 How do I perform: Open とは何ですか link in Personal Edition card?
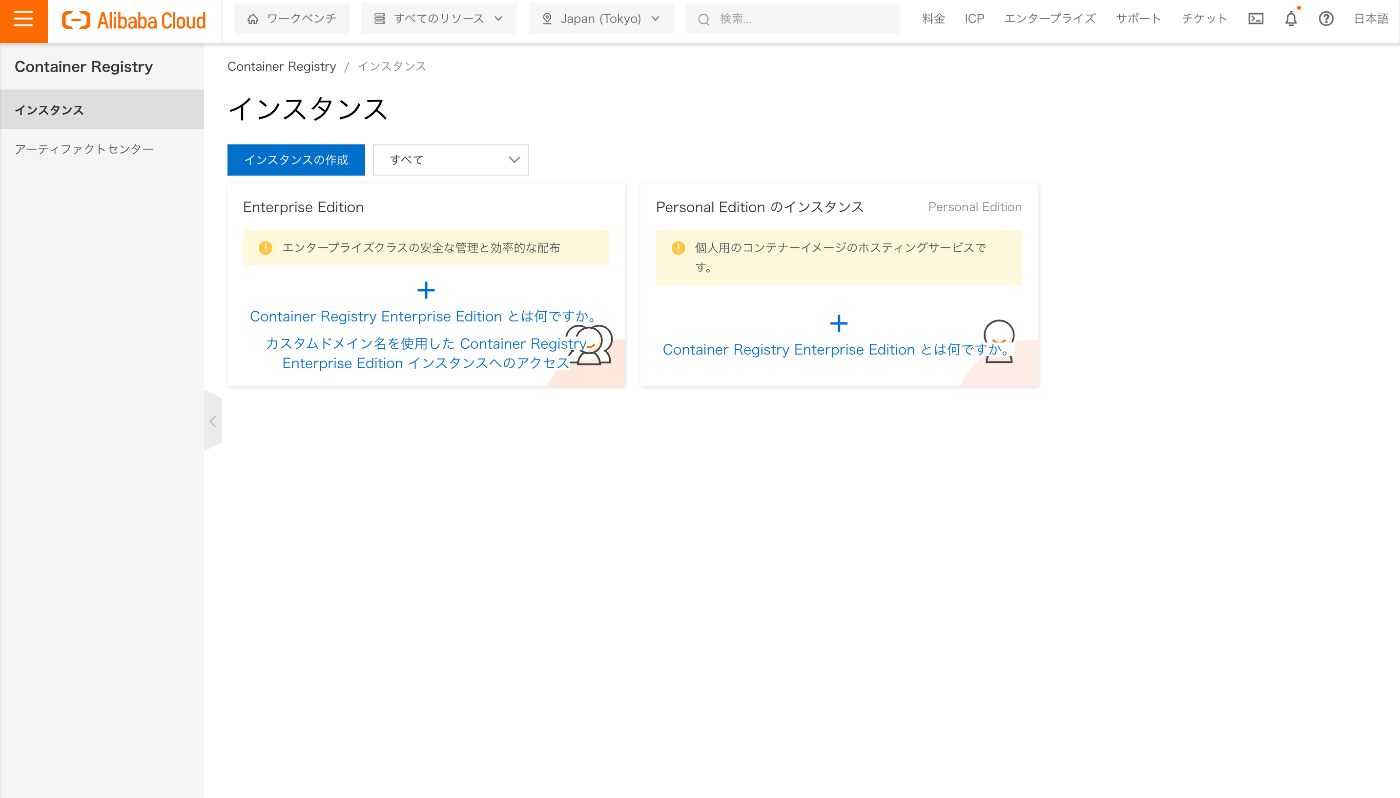point(837,349)
